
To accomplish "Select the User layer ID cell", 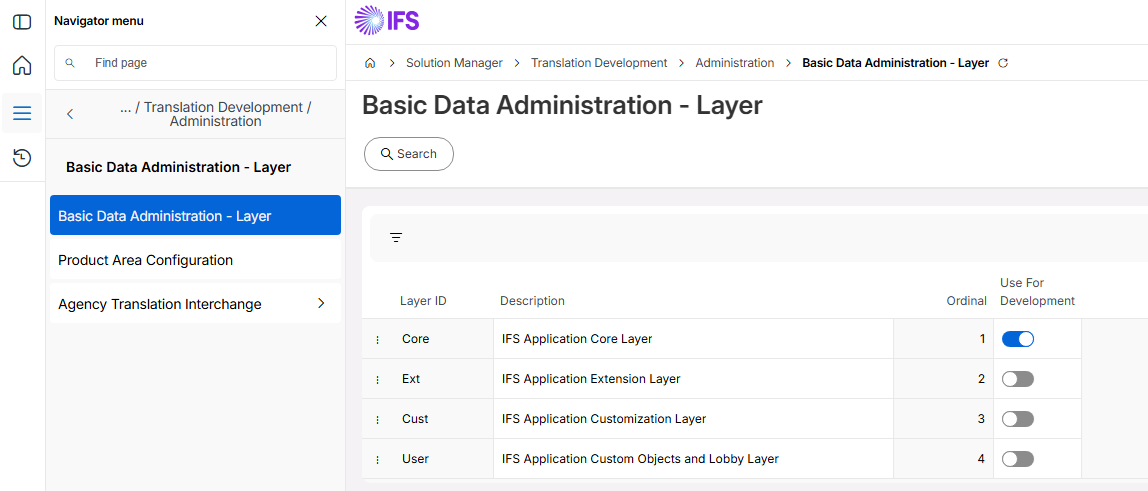I will tap(415, 459).
